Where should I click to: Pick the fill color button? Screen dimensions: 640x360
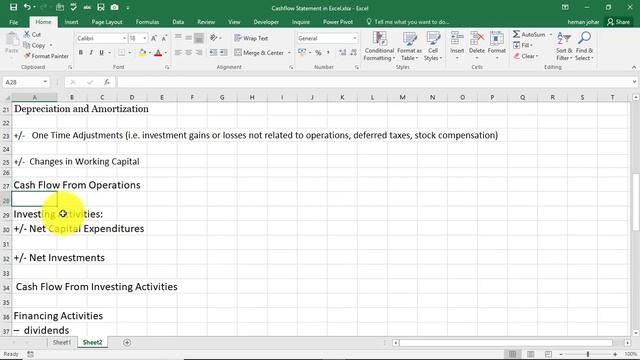142,53
